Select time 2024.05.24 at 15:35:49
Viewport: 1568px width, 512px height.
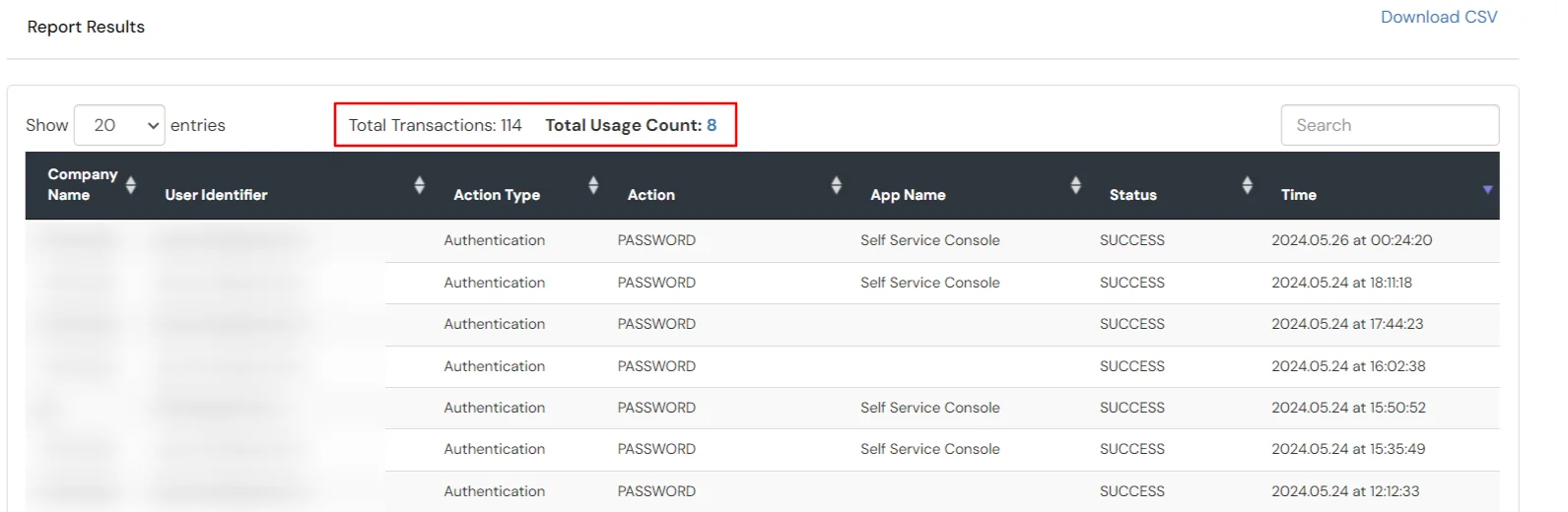[1348, 449]
